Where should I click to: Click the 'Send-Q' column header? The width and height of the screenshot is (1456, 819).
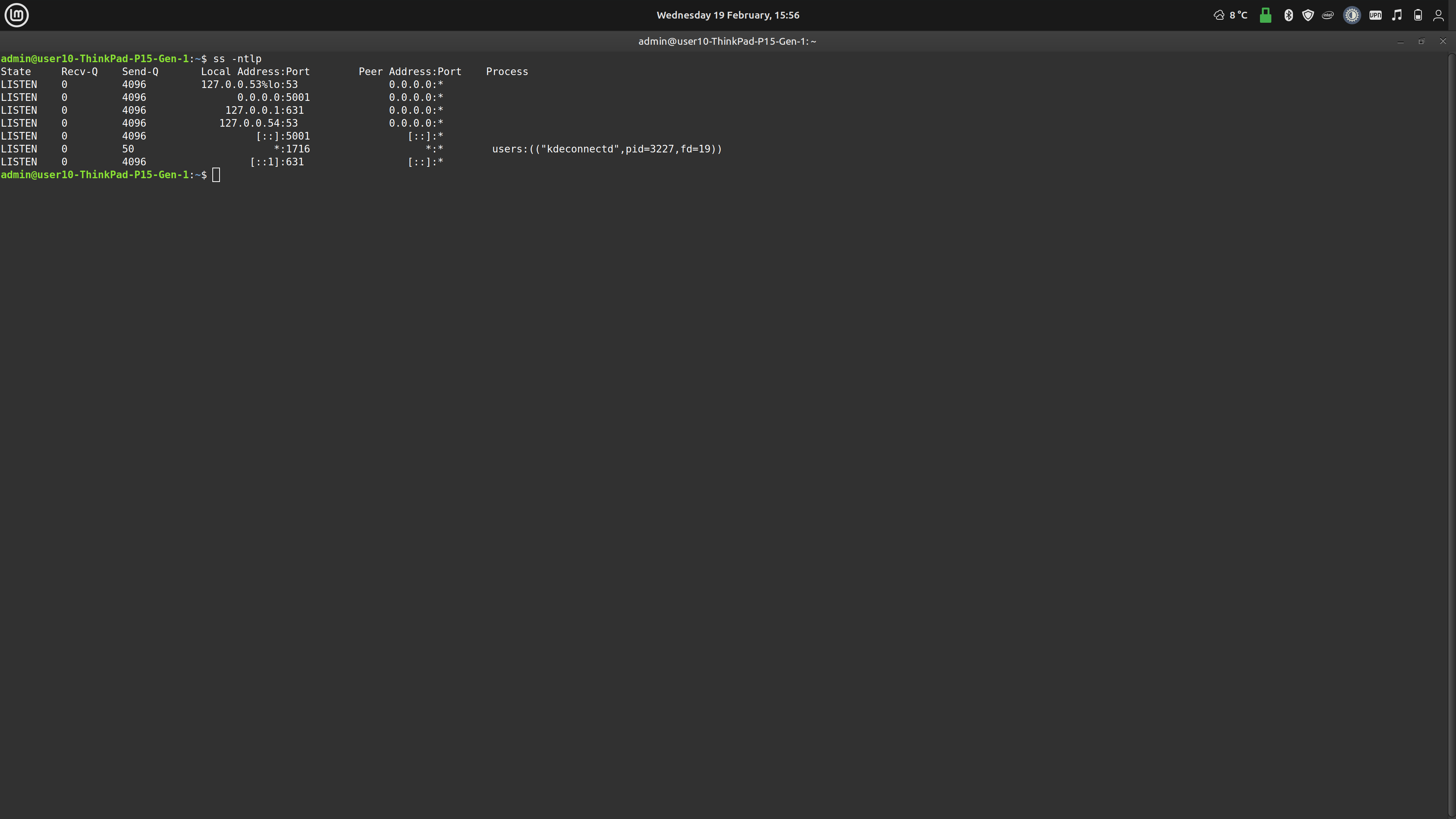[140, 72]
